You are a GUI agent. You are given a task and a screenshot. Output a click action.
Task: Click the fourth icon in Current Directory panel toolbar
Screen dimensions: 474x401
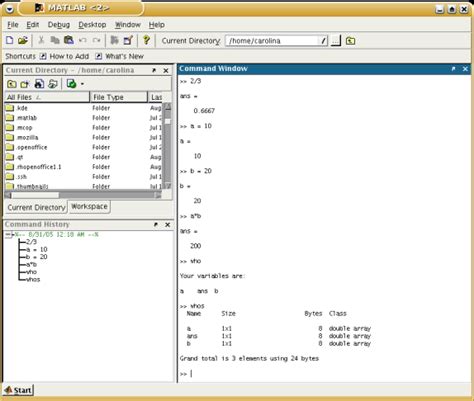tap(53, 84)
